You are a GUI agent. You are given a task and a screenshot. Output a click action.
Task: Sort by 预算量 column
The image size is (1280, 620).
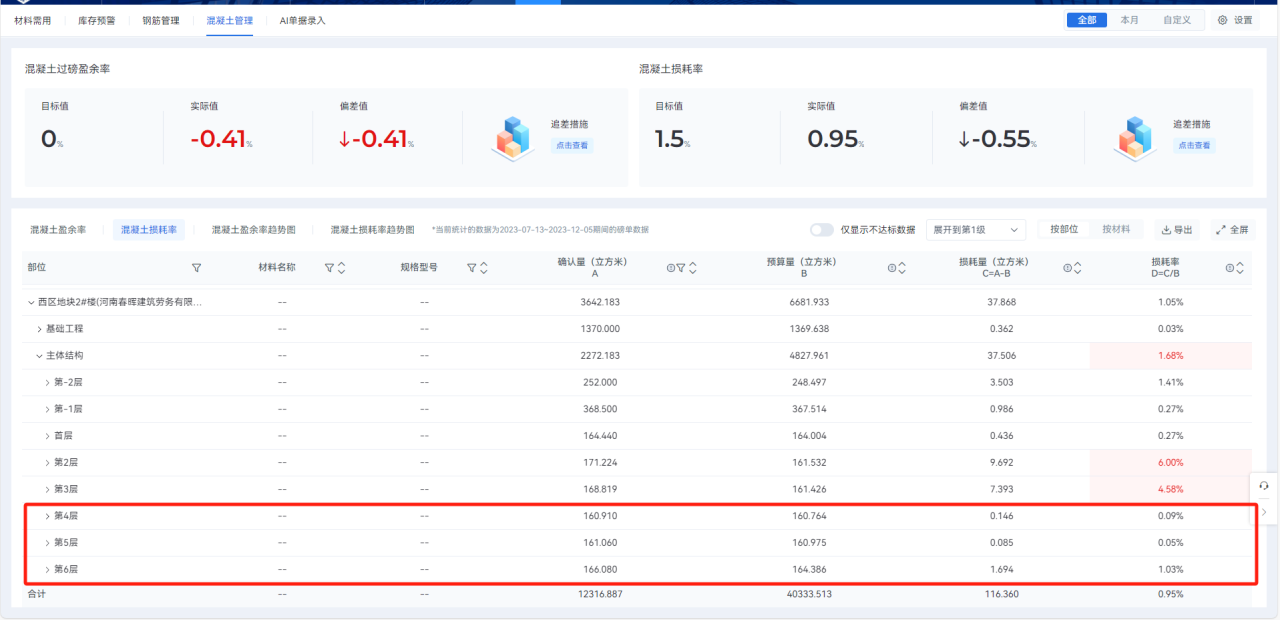click(x=902, y=268)
